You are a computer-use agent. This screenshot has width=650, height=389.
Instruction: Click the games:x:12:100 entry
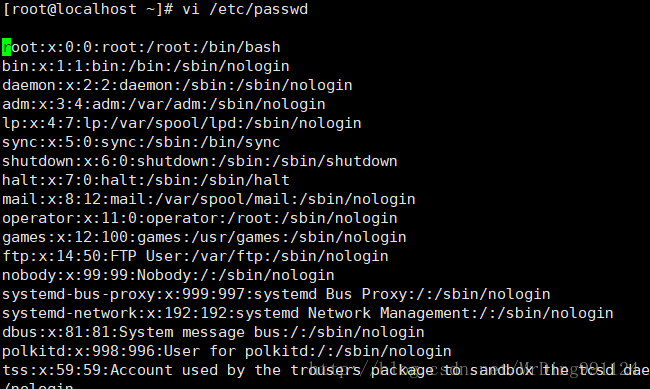point(204,238)
